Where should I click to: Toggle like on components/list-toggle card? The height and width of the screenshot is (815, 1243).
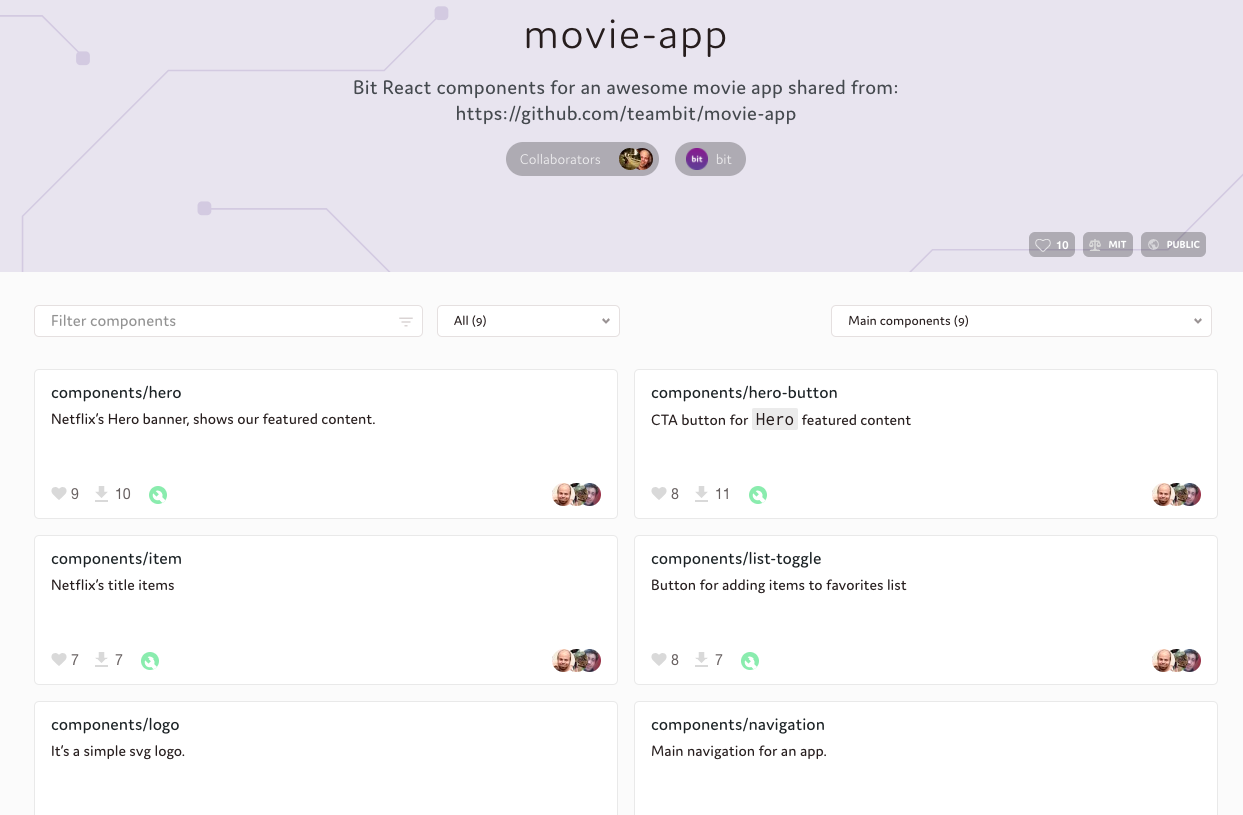tap(659, 660)
